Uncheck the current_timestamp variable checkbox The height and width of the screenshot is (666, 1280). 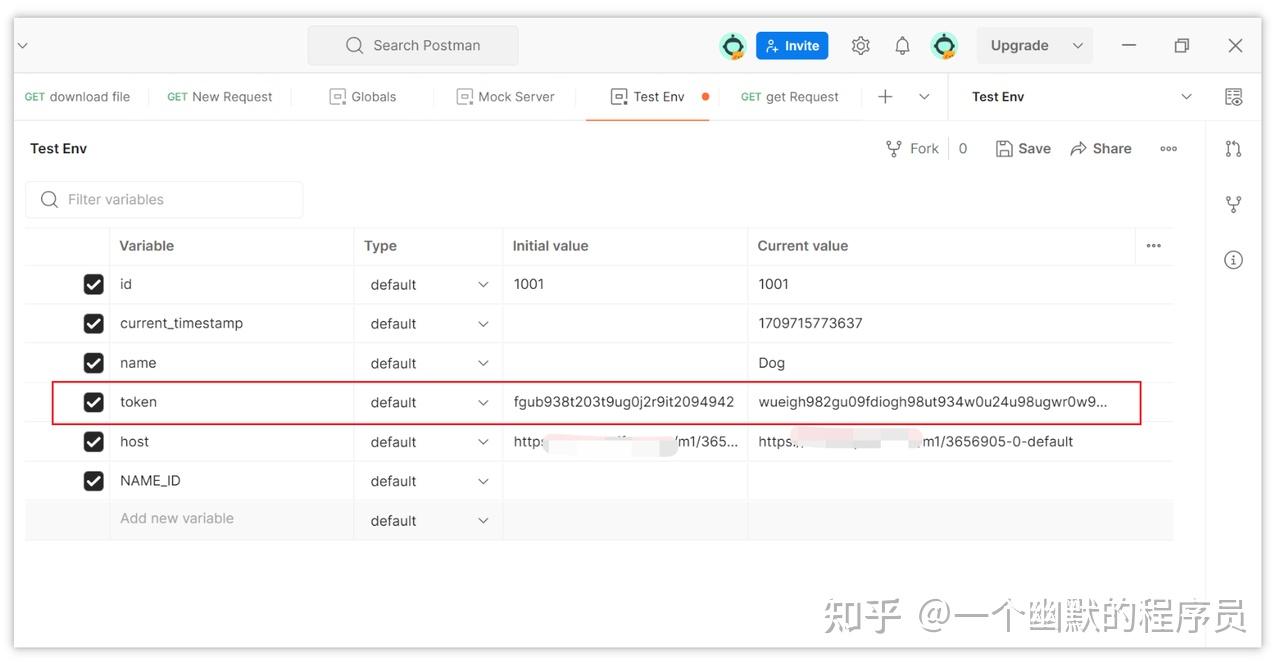point(93,323)
